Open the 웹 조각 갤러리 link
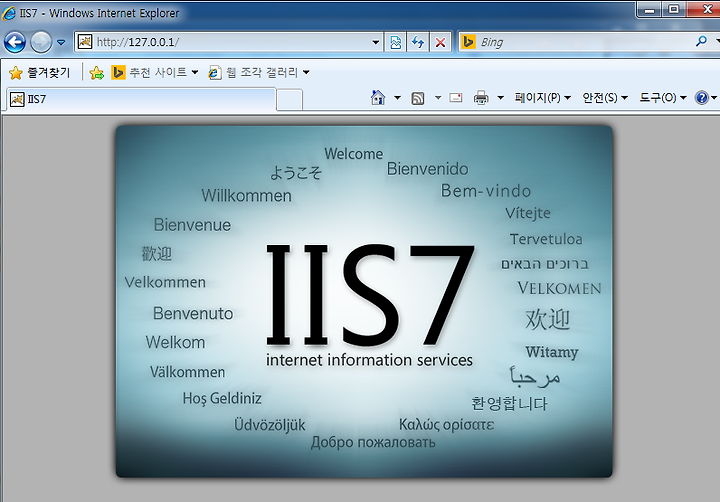Image resolution: width=720 pixels, height=502 pixels. click(253, 73)
